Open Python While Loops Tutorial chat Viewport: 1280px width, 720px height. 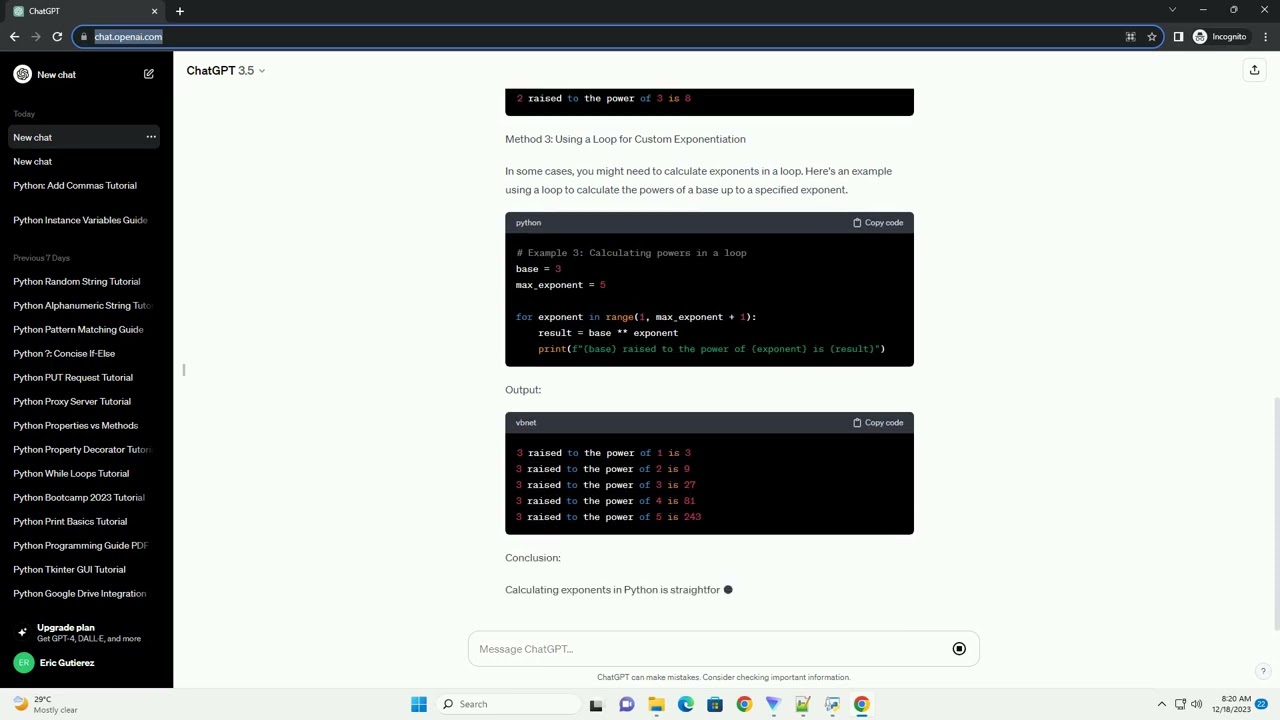point(86,473)
